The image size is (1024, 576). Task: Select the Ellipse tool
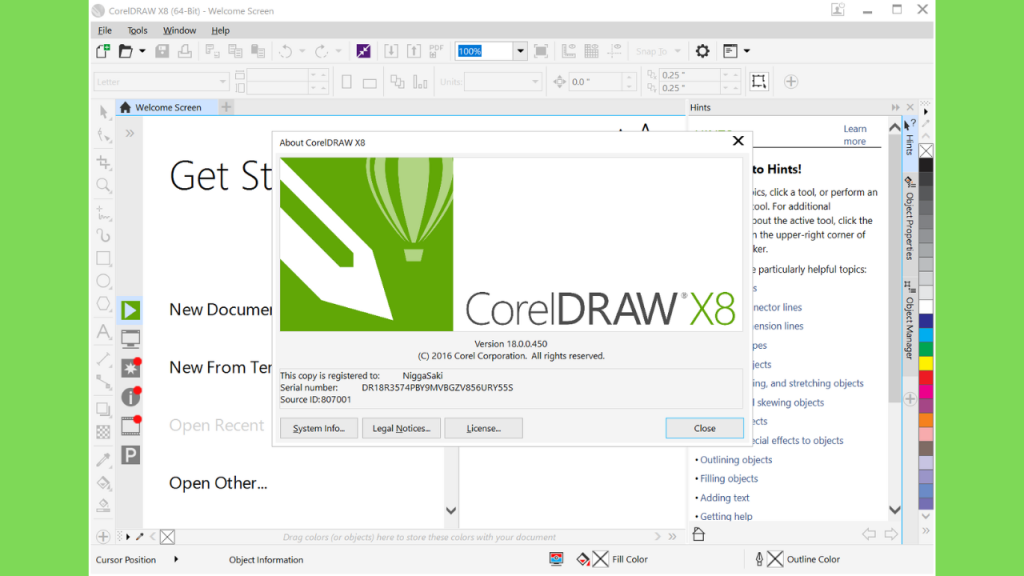(104, 281)
